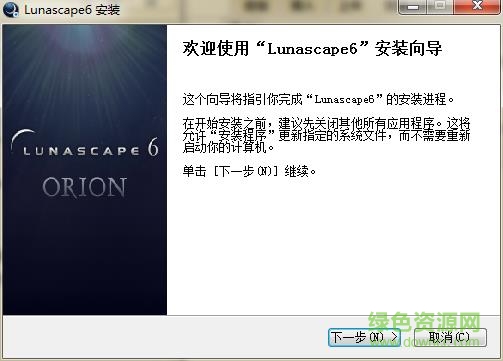Click the disabled maximize button in title bar
This screenshot has height=361, width=503.
pyautogui.click(x=440, y=7)
